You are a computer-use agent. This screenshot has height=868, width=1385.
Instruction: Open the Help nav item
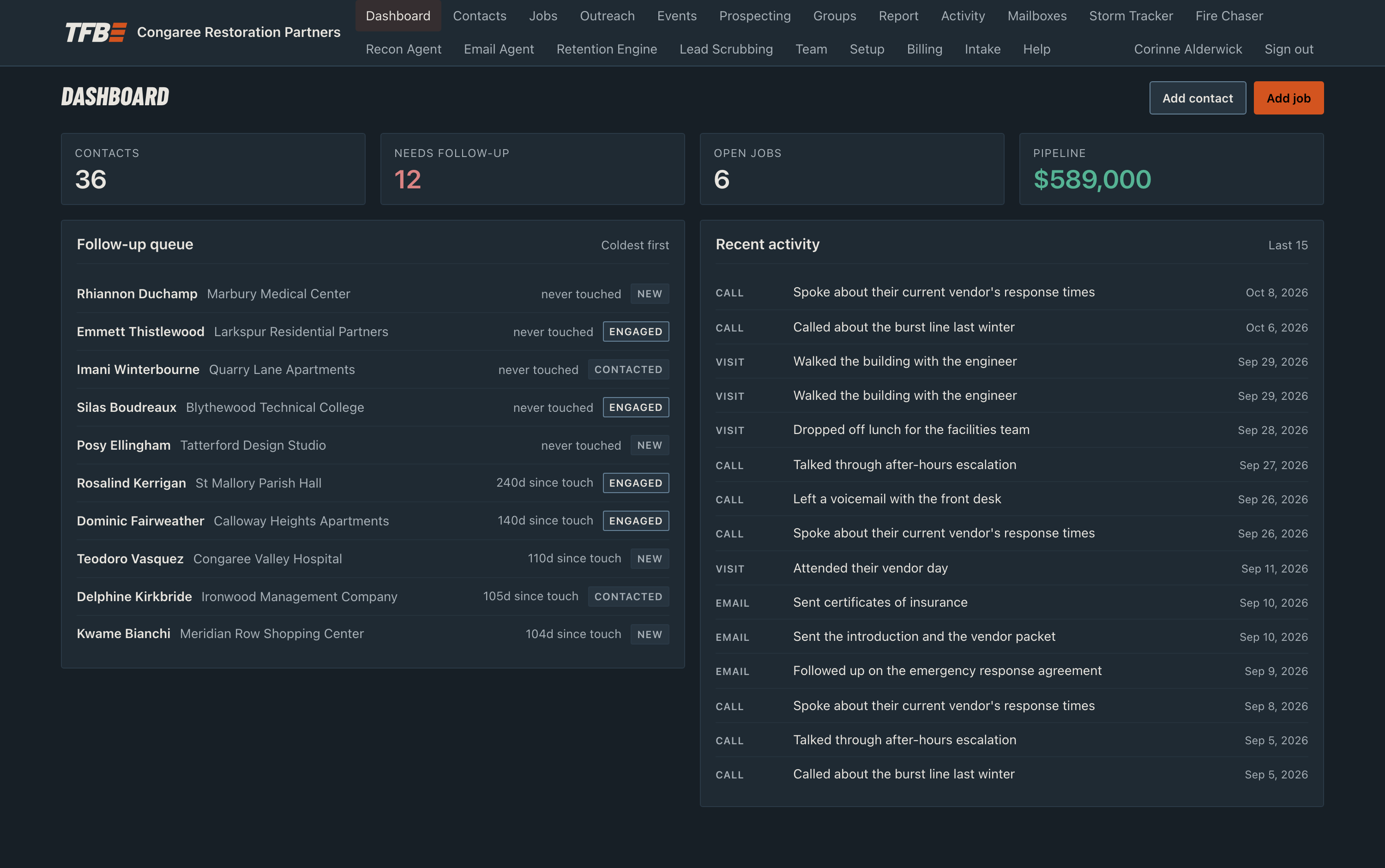1036,49
